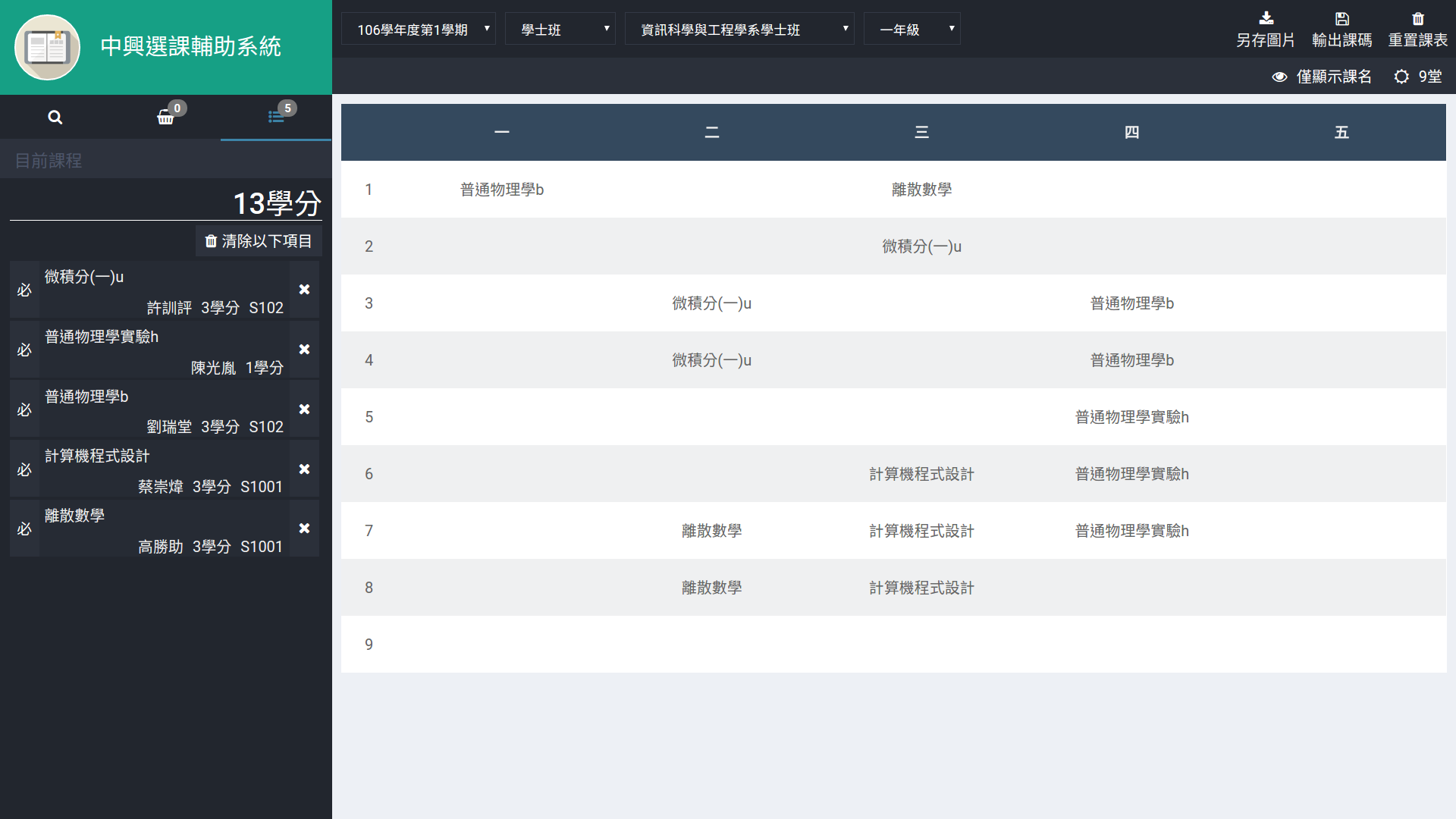Expand the 學士班 degree dropdown
This screenshot has width=1456, height=819.
tap(560, 30)
